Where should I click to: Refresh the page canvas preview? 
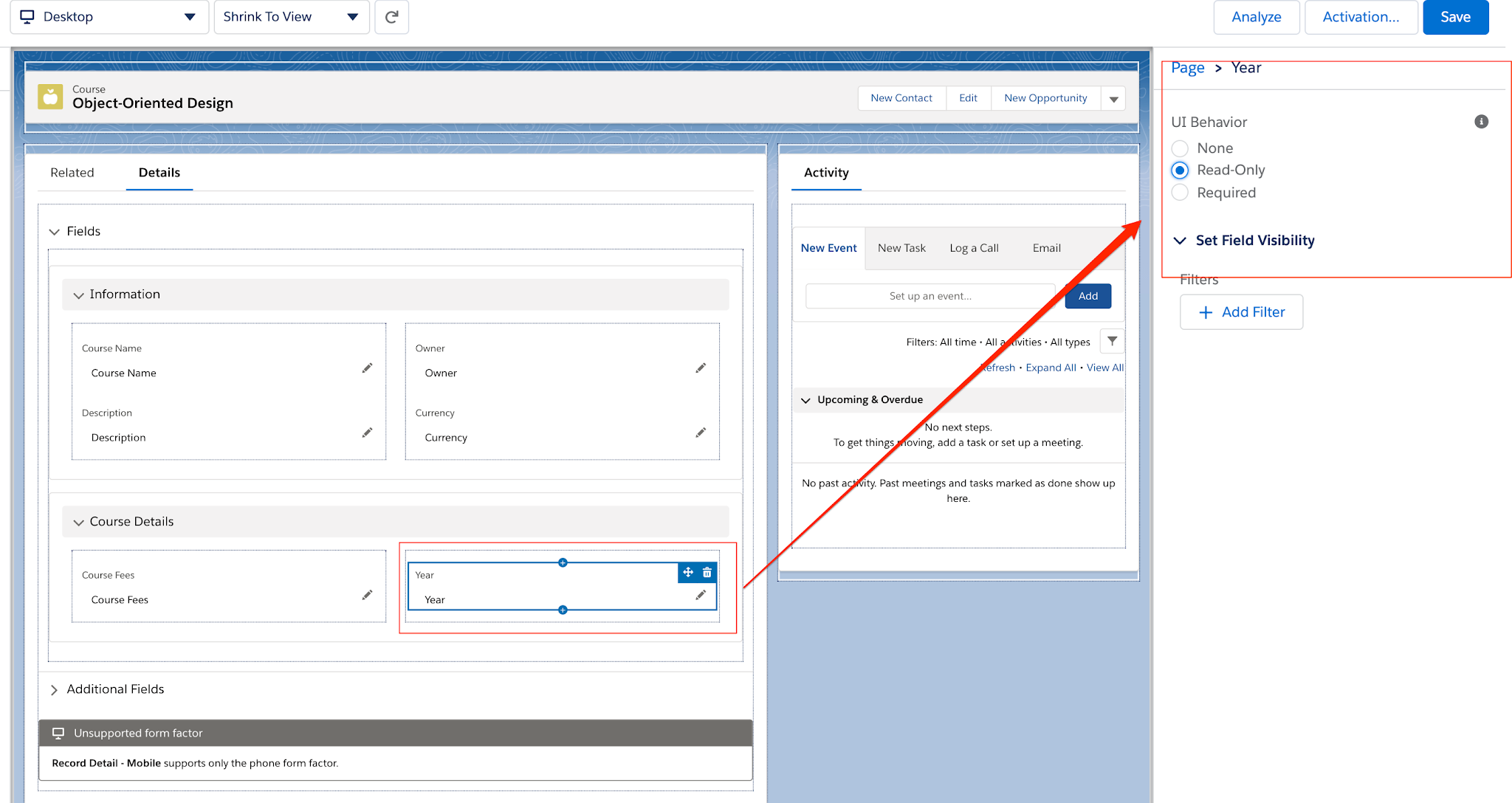tap(391, 16)
